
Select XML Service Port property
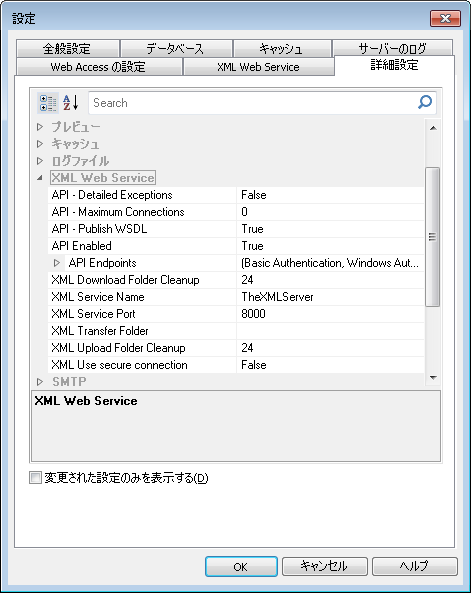142,314
